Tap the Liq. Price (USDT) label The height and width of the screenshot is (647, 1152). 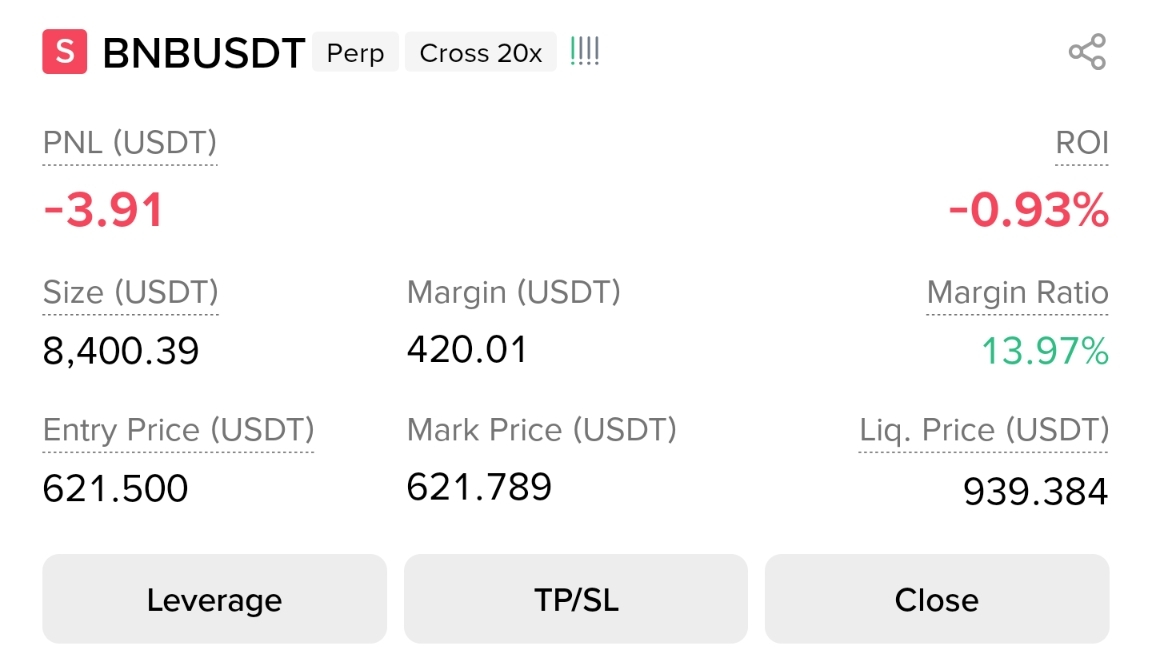[984, 431]
